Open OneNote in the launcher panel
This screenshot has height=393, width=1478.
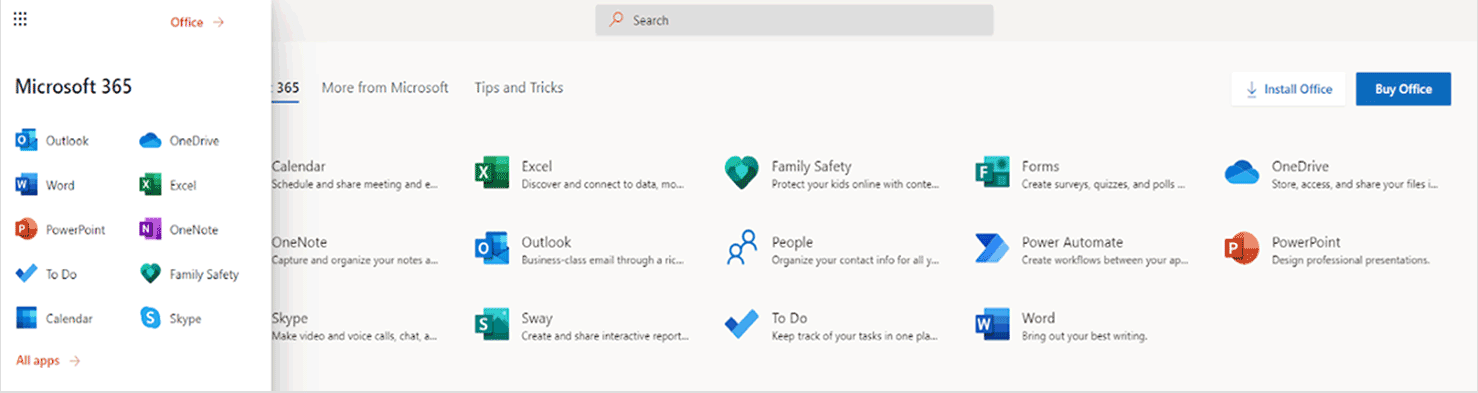(179, 230)
